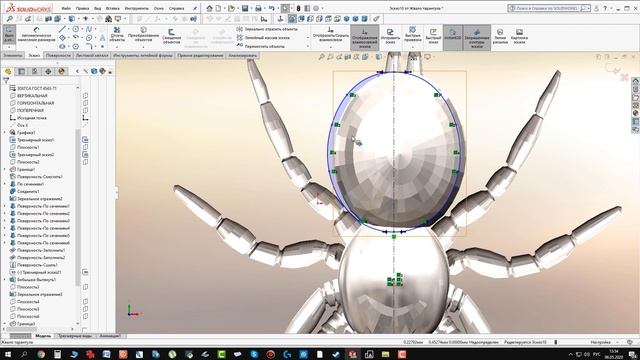Open the Инструменты menu
This screenshot has height=360, width=640.
point(137,8)
